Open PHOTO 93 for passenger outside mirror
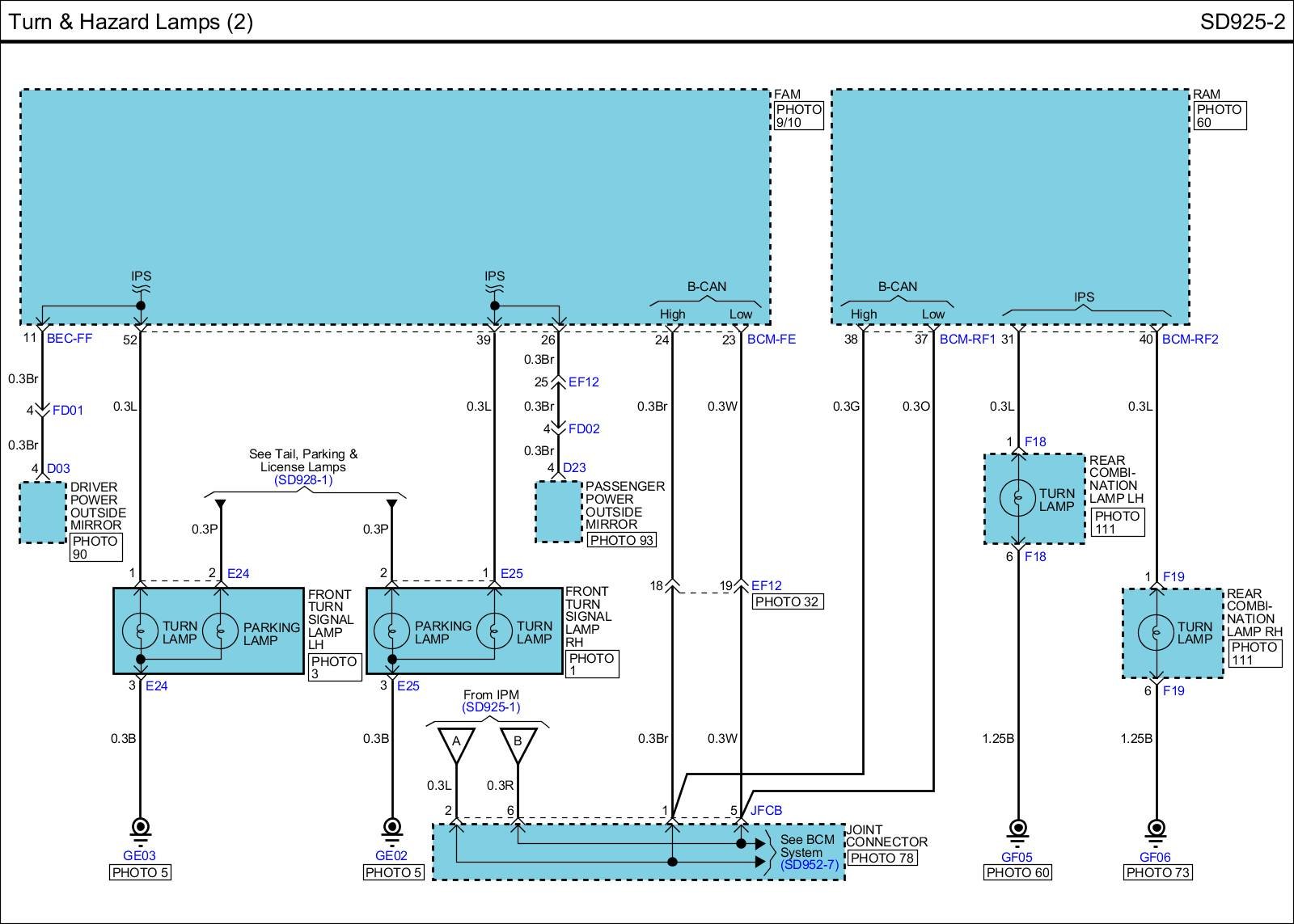 (x=621, y=540)
